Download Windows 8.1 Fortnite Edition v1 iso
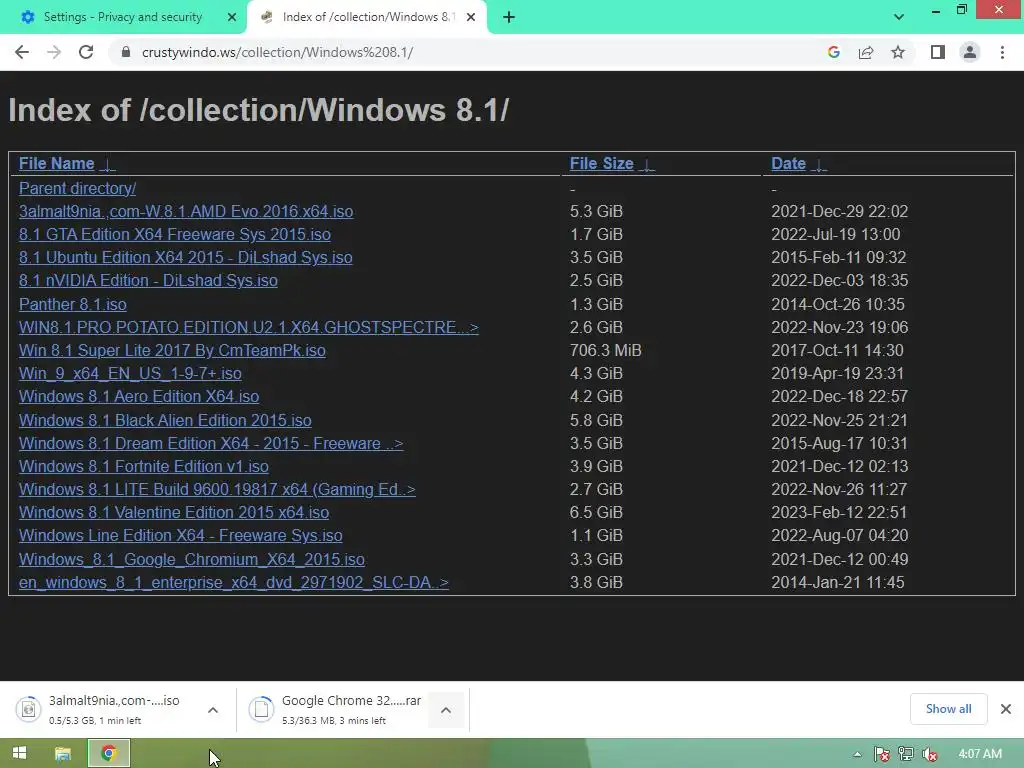Screen dimensions: 1024x768 pyautogui.click(x=144, y=466)
